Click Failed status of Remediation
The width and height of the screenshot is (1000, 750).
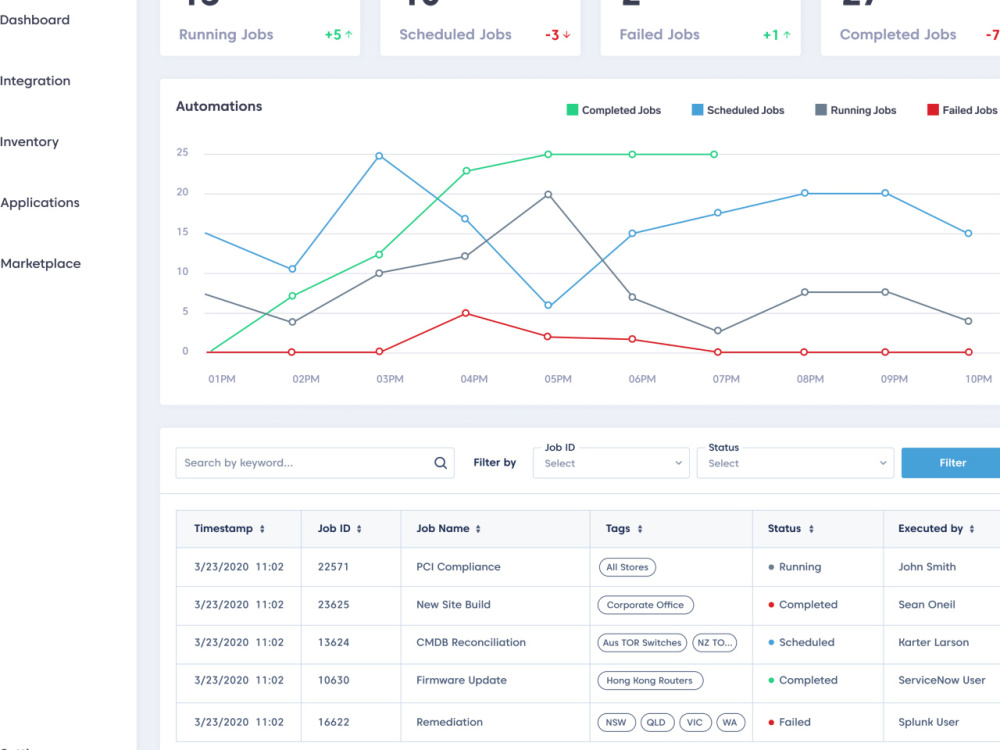point(790,723)
